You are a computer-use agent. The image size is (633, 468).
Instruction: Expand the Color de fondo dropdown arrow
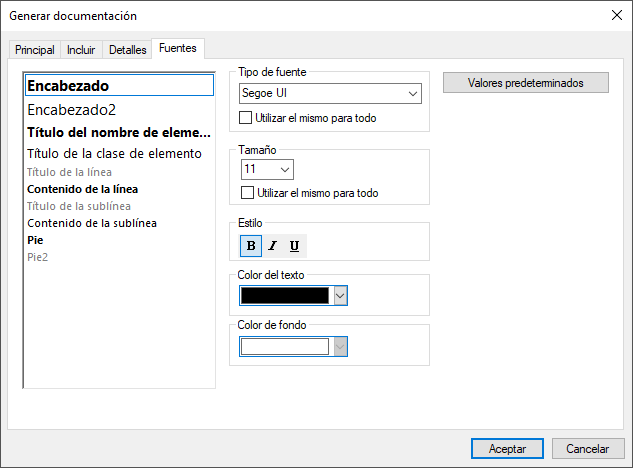(340, 346)
